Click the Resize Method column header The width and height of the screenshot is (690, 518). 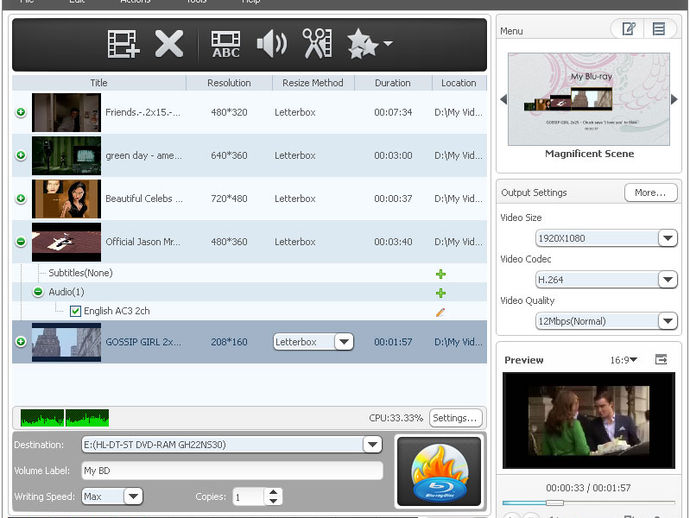[x=313, y=83]
